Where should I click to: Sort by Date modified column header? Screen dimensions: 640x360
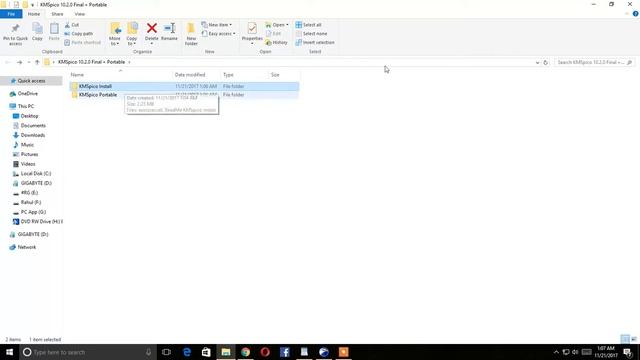(x=196, y=75)
